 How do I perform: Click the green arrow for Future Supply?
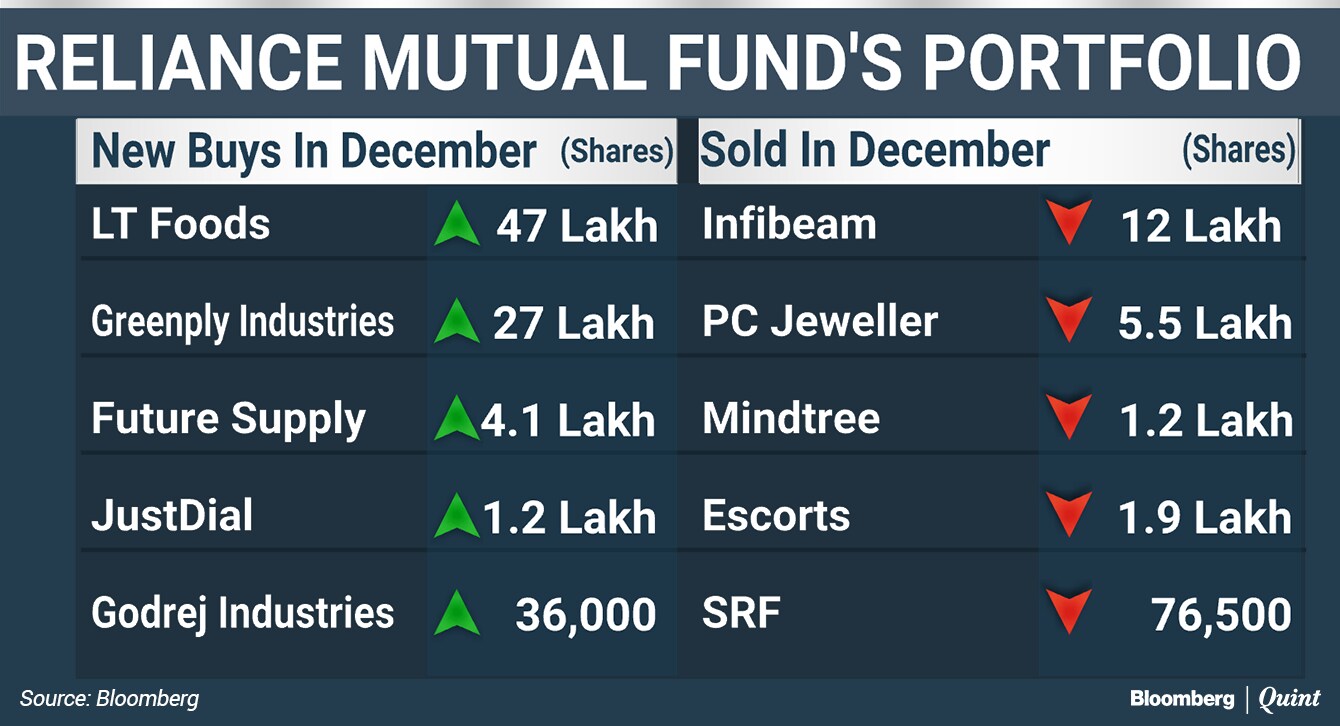(x=457, y=419)
